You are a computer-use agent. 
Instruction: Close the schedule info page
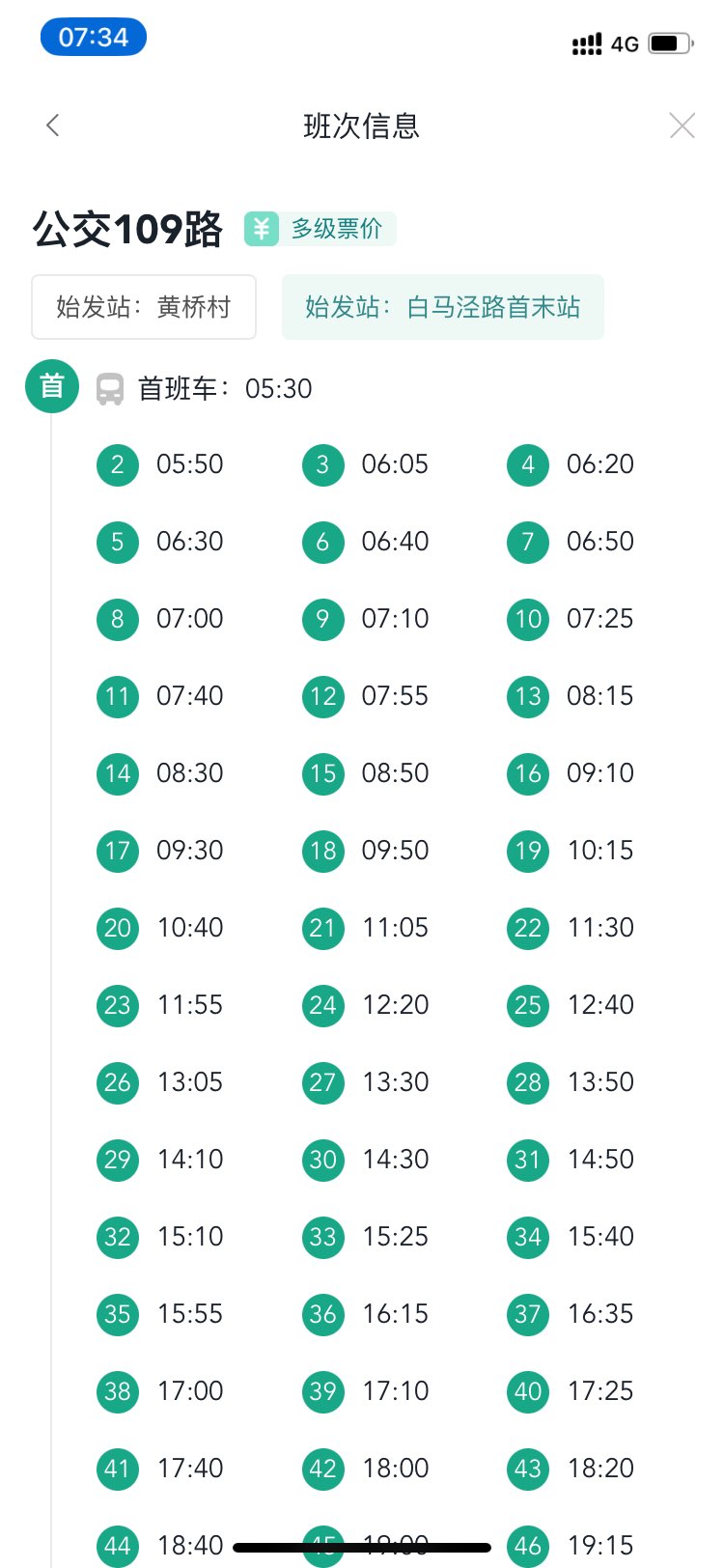pyautogui.click(x=682, y=126)
